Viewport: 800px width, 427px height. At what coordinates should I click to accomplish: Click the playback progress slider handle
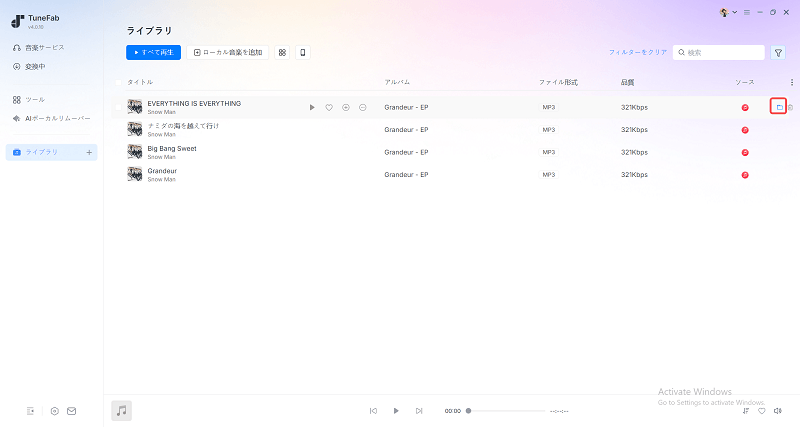tap(468, 411)
